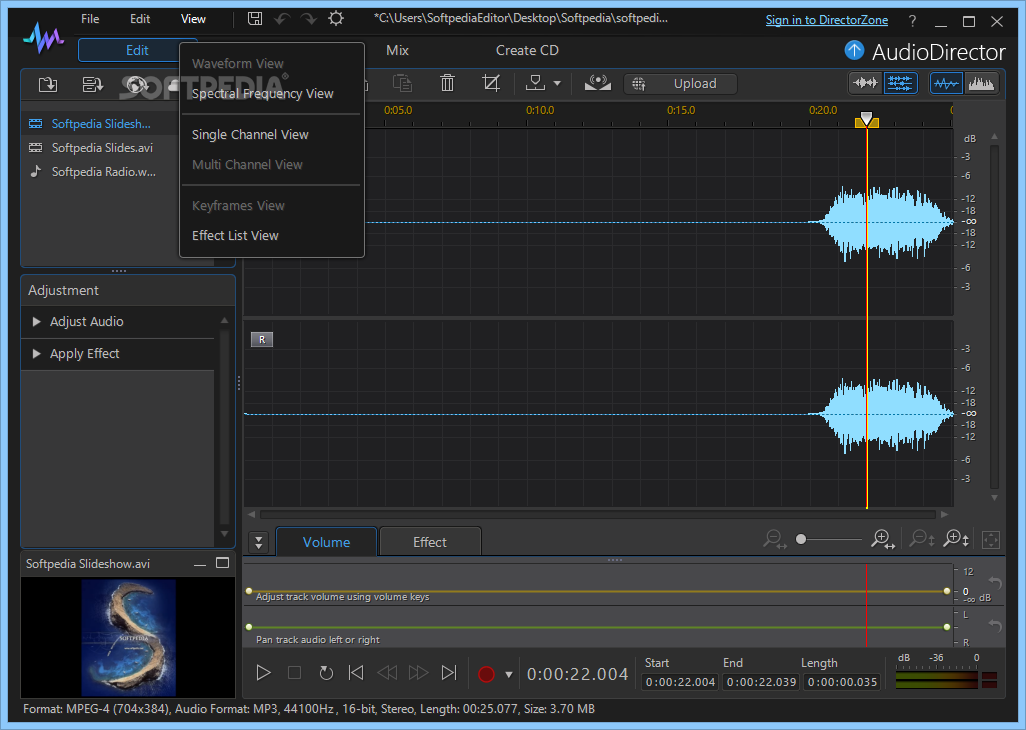Click the loop playback button

(326, 672)
